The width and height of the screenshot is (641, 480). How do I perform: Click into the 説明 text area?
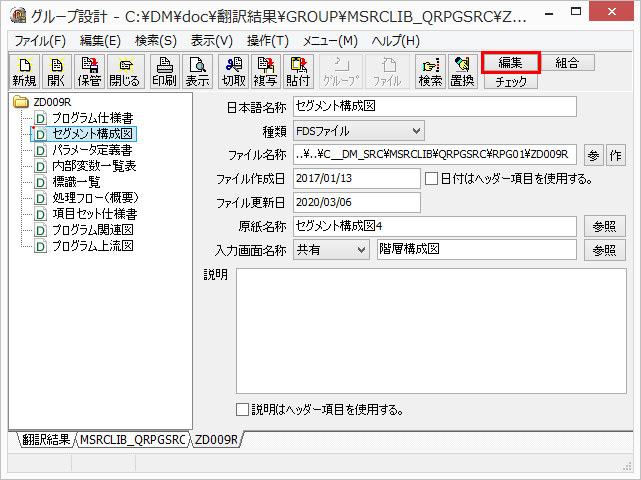click(x=431, y=331)
